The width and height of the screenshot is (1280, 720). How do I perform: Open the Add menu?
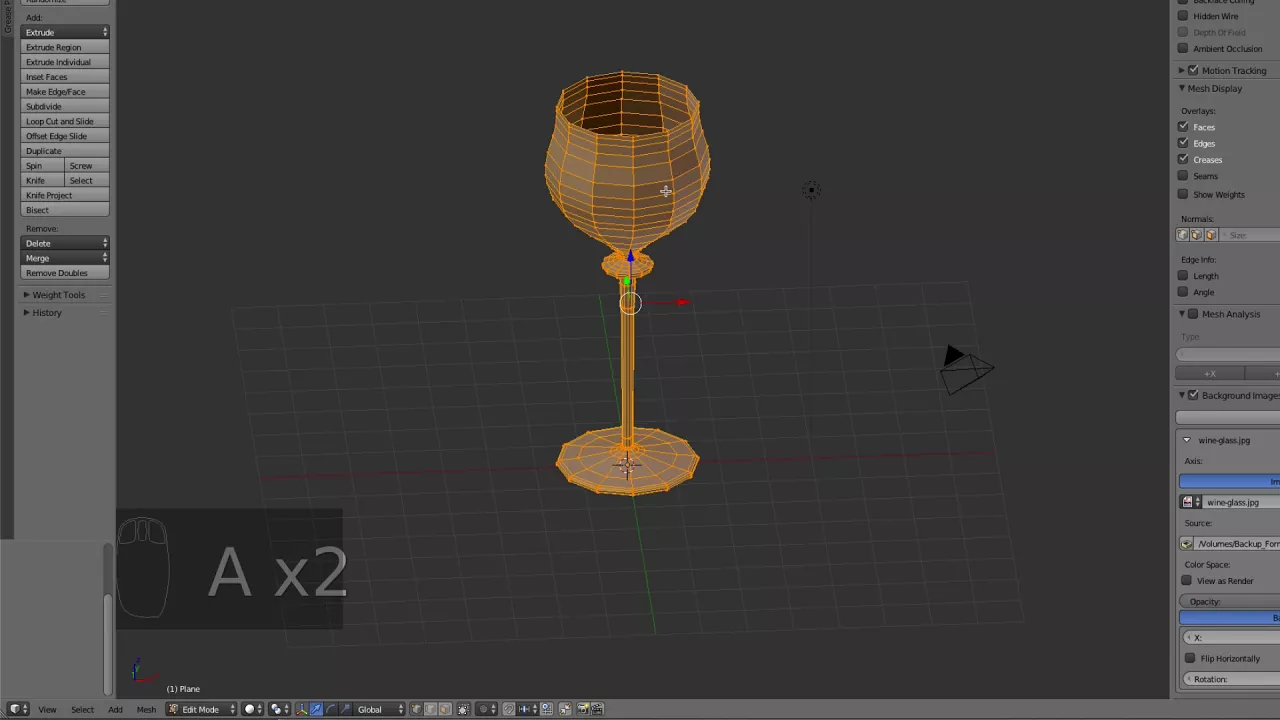(x=115, y=709)
